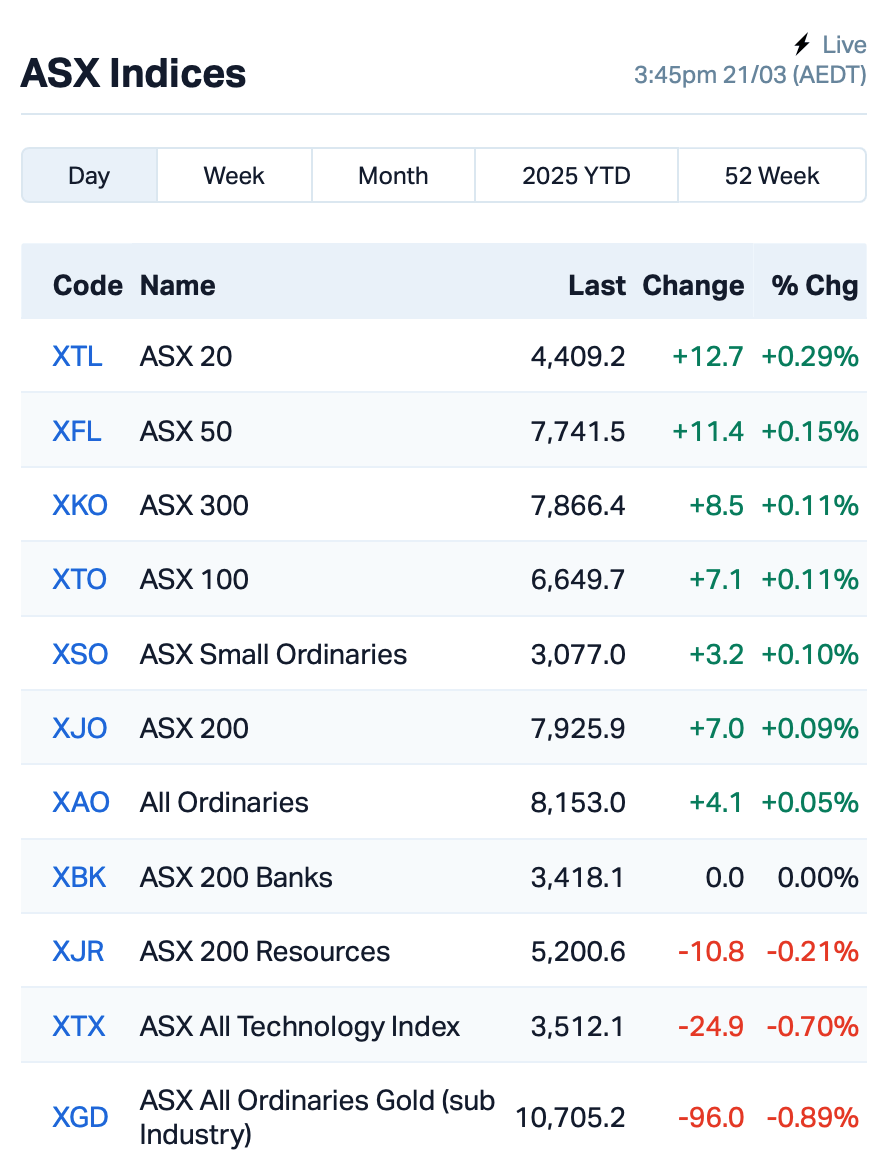Open the XJO index link
The image size is (888, 1158).
80,729
